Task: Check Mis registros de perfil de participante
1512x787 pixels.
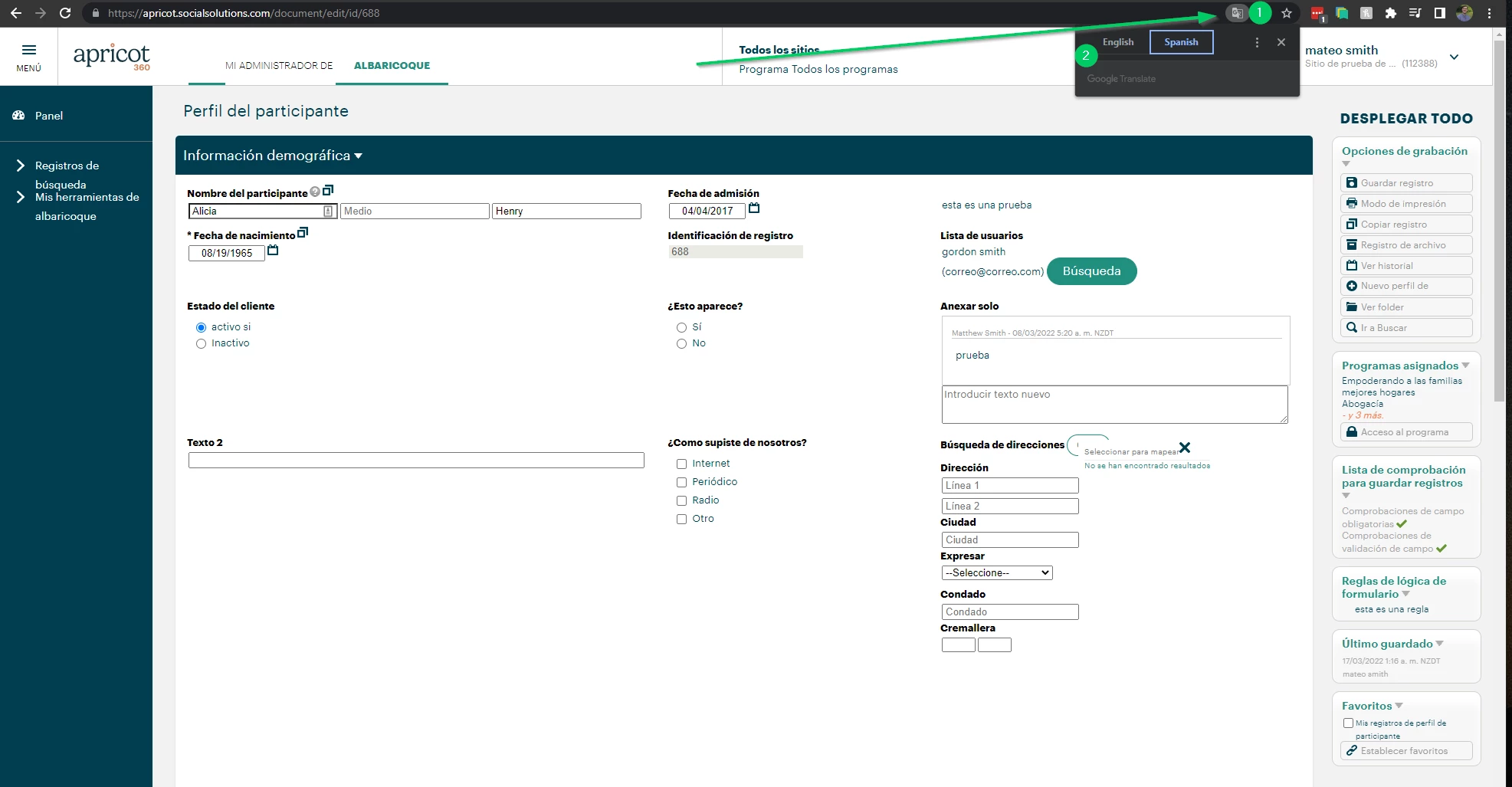Action: [x=1348, y=723]
